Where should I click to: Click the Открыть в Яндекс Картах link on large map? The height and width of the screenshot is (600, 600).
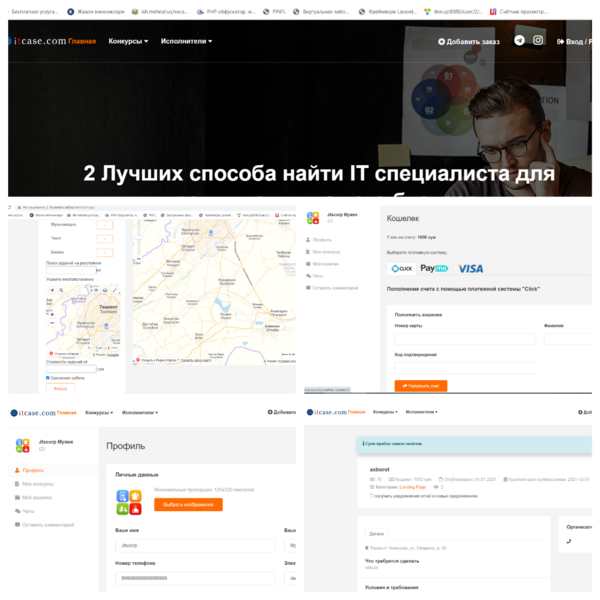[x=157, y=360]
